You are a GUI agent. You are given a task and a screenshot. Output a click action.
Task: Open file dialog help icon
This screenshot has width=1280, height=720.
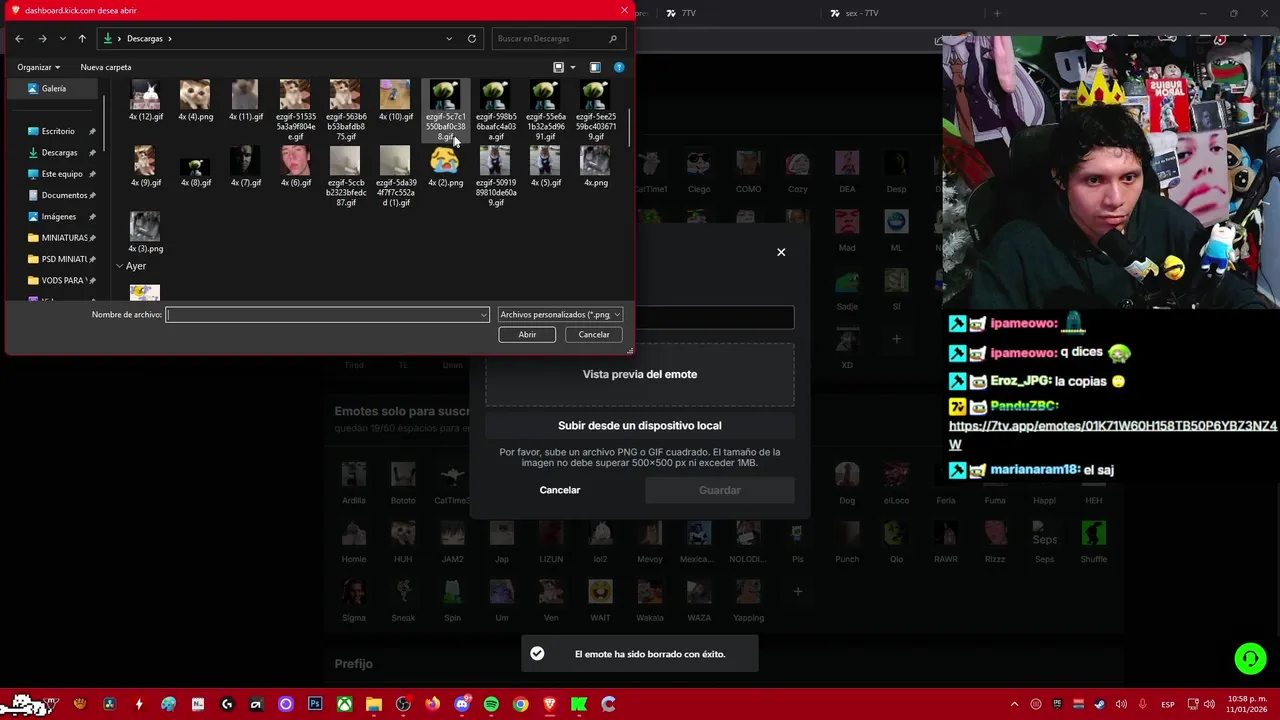(x=619, y=67)
